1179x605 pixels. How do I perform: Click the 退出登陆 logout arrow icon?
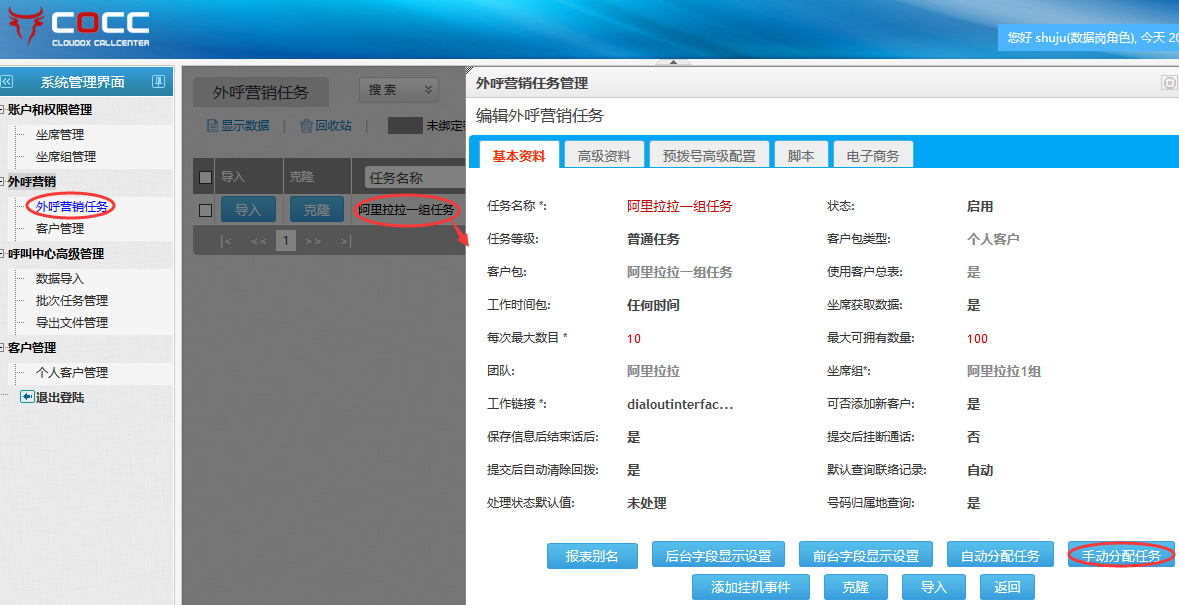click(x=27, y=397)
